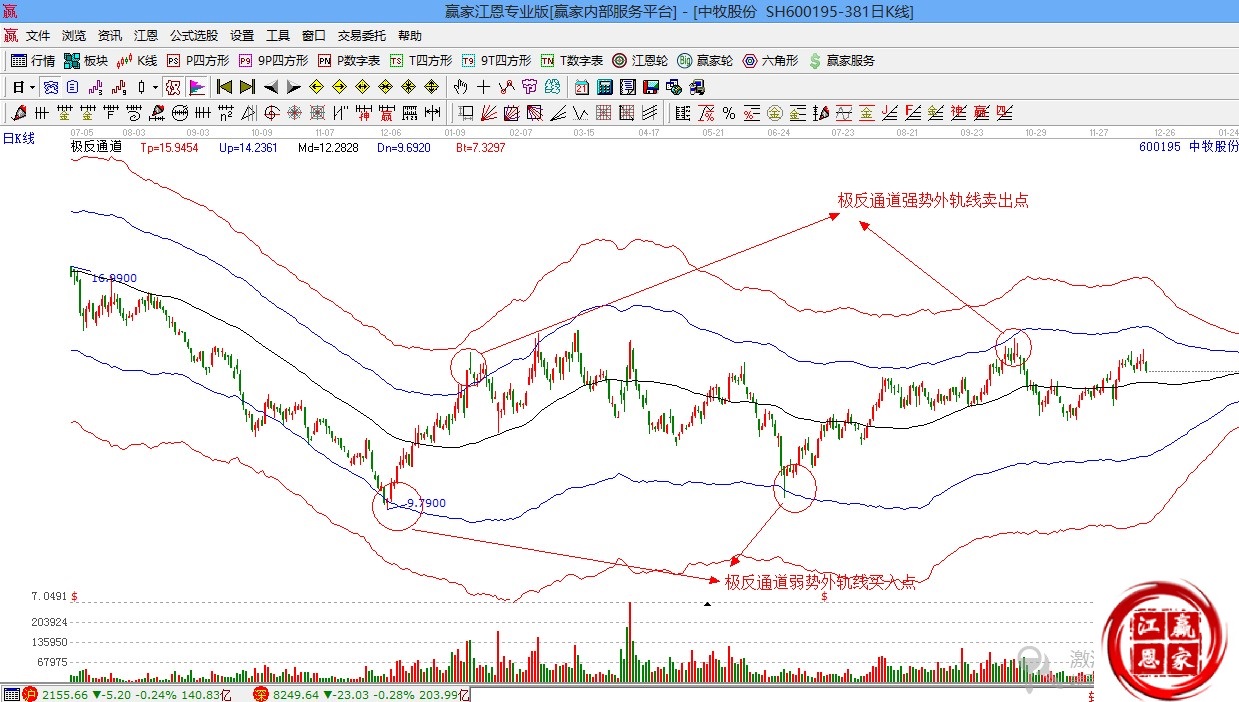Expand the 日 period dropdown arrow
The width and height of the screenshot is (1239, 702).
32,87
